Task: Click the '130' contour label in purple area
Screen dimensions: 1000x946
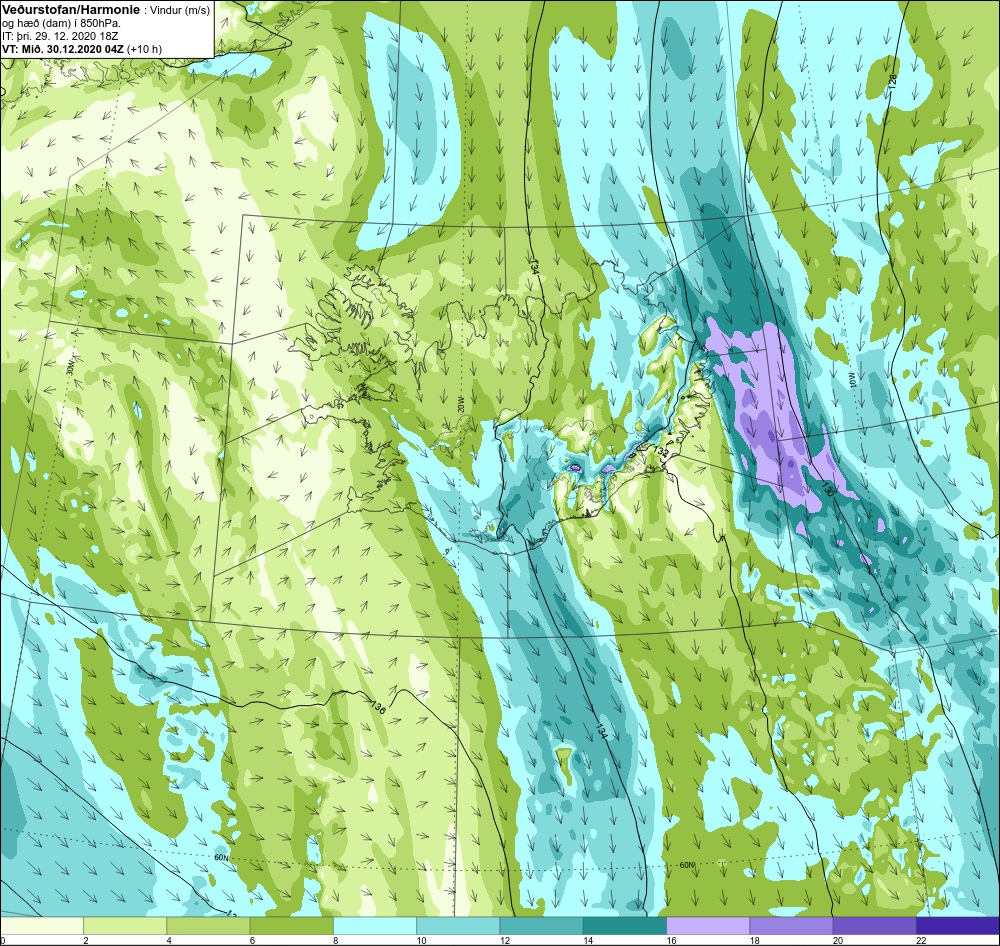Action: click(x=827, y=489)
